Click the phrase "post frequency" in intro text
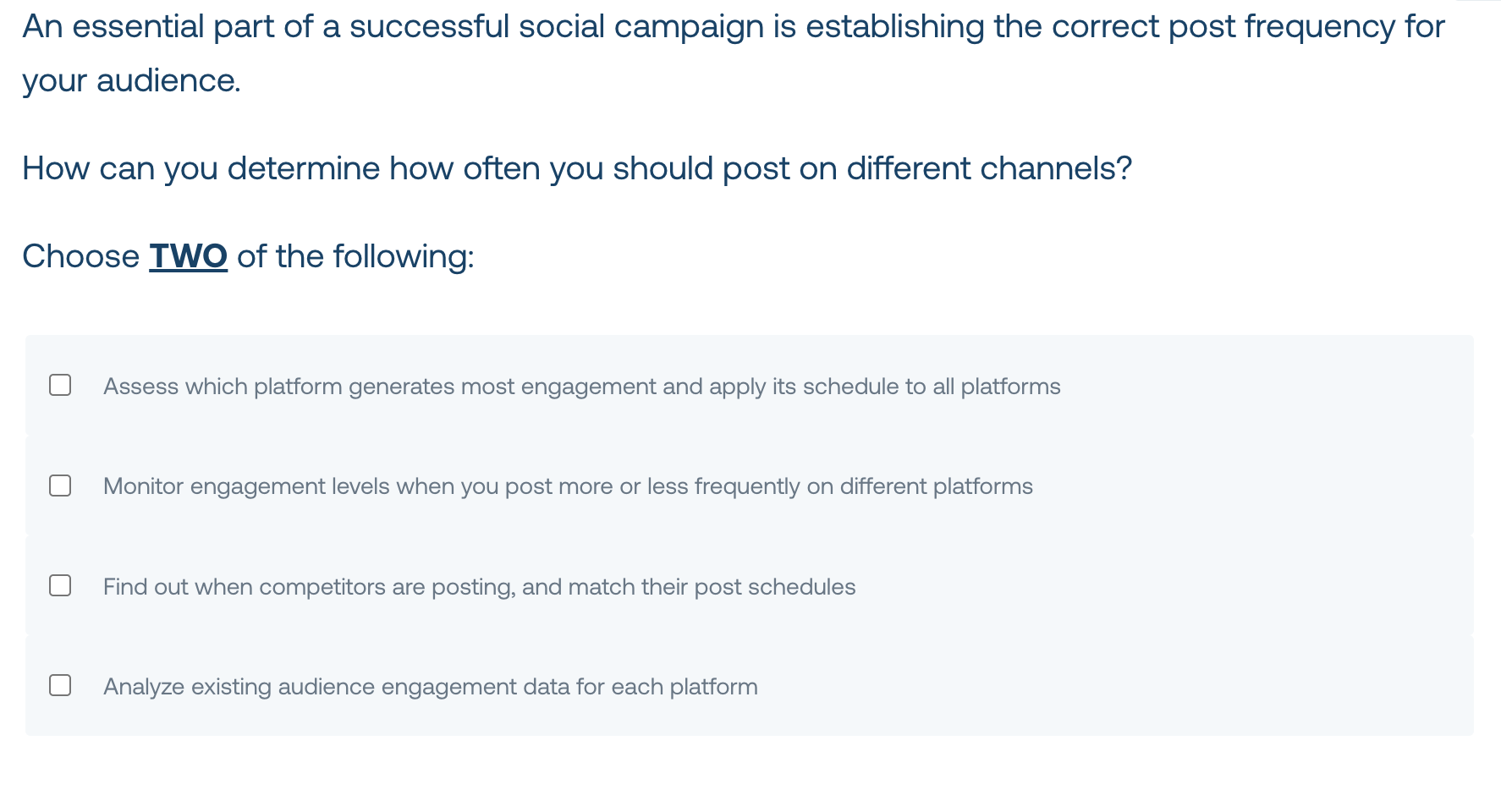Screen dimensions: 1501x812 coord(1282,27)
